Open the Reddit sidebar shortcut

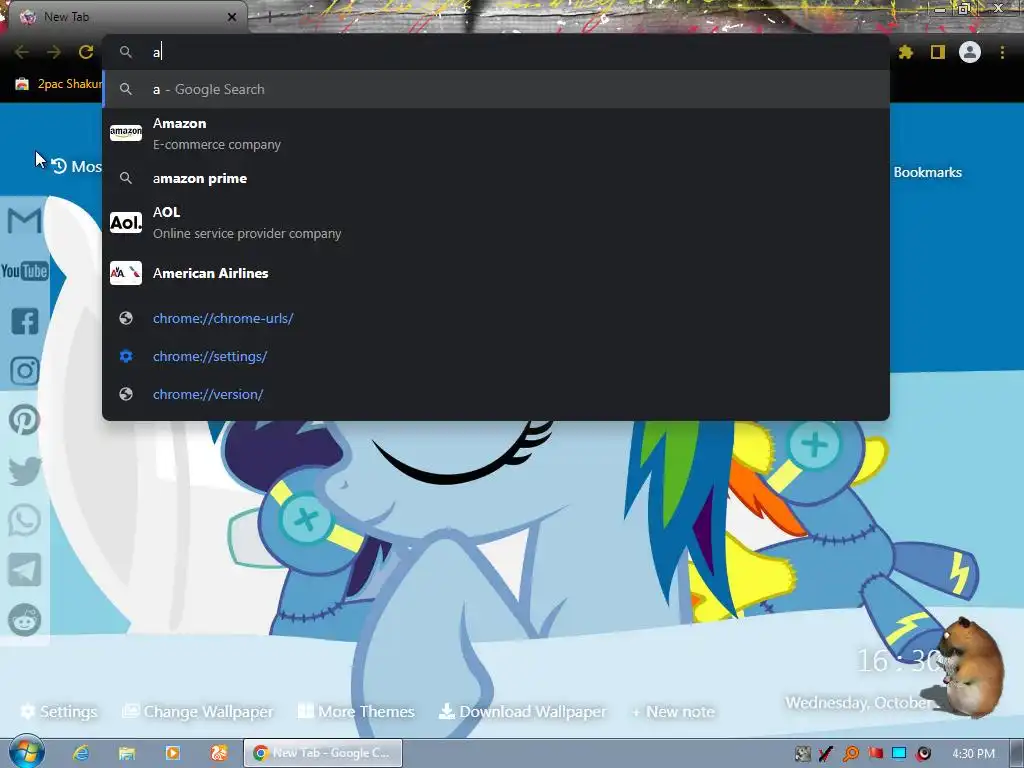(x=25, y=620)
